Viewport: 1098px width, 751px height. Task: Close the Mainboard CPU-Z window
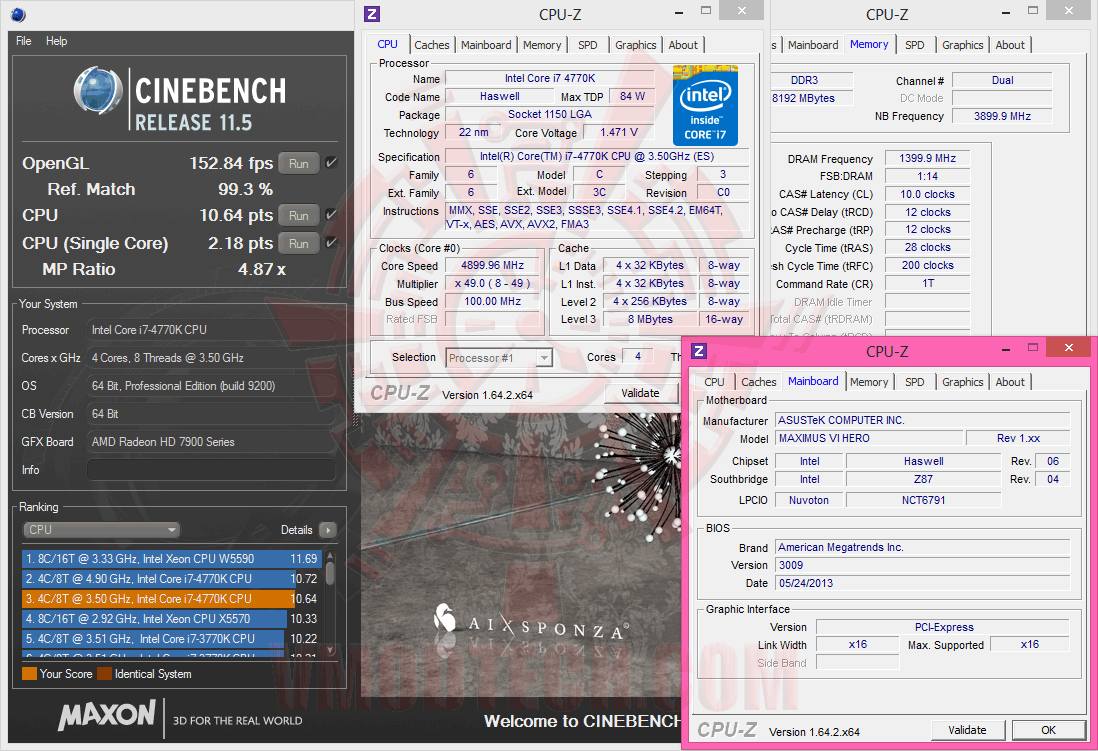1069,347
